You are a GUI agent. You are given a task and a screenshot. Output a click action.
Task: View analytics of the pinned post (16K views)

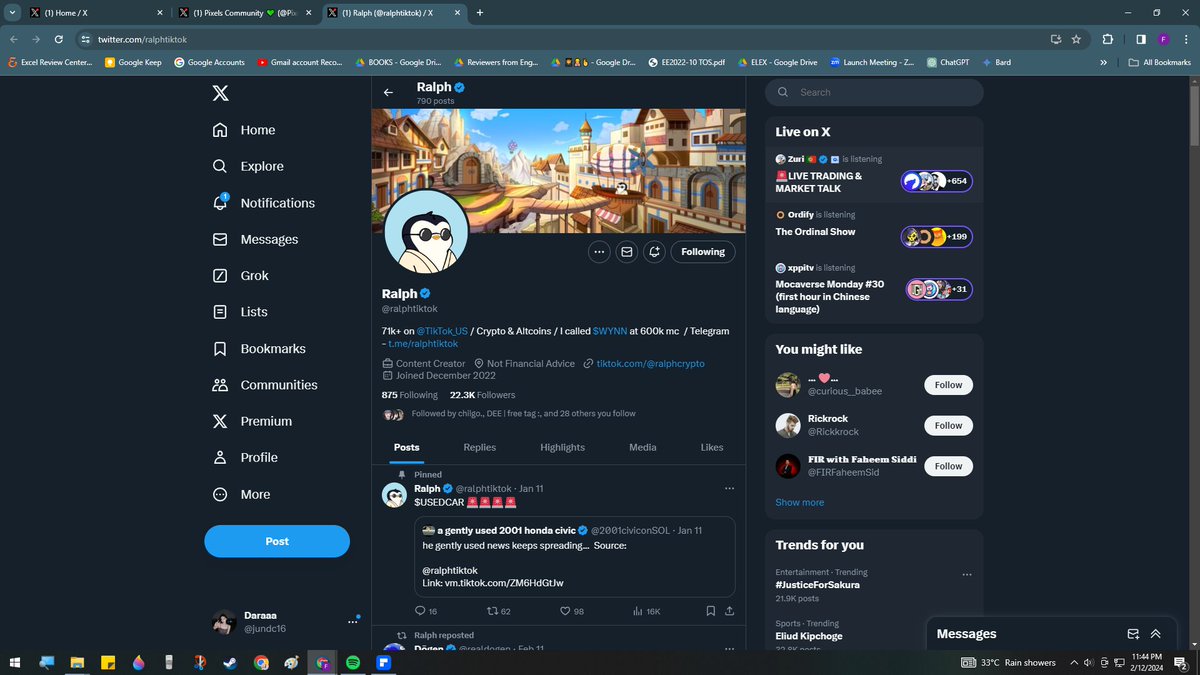646,610
